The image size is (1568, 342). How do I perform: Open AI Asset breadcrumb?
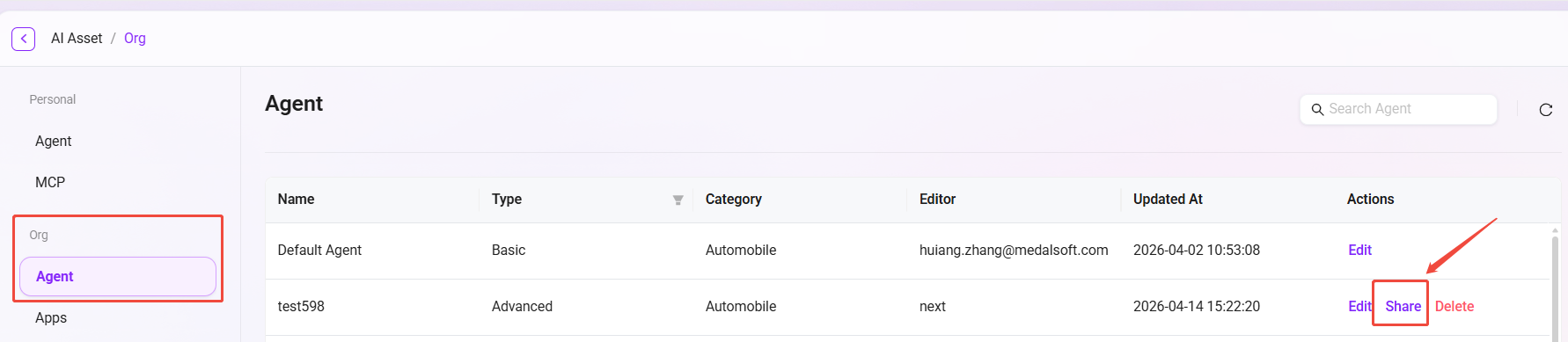pyautogui.click(x=77, y=39)
